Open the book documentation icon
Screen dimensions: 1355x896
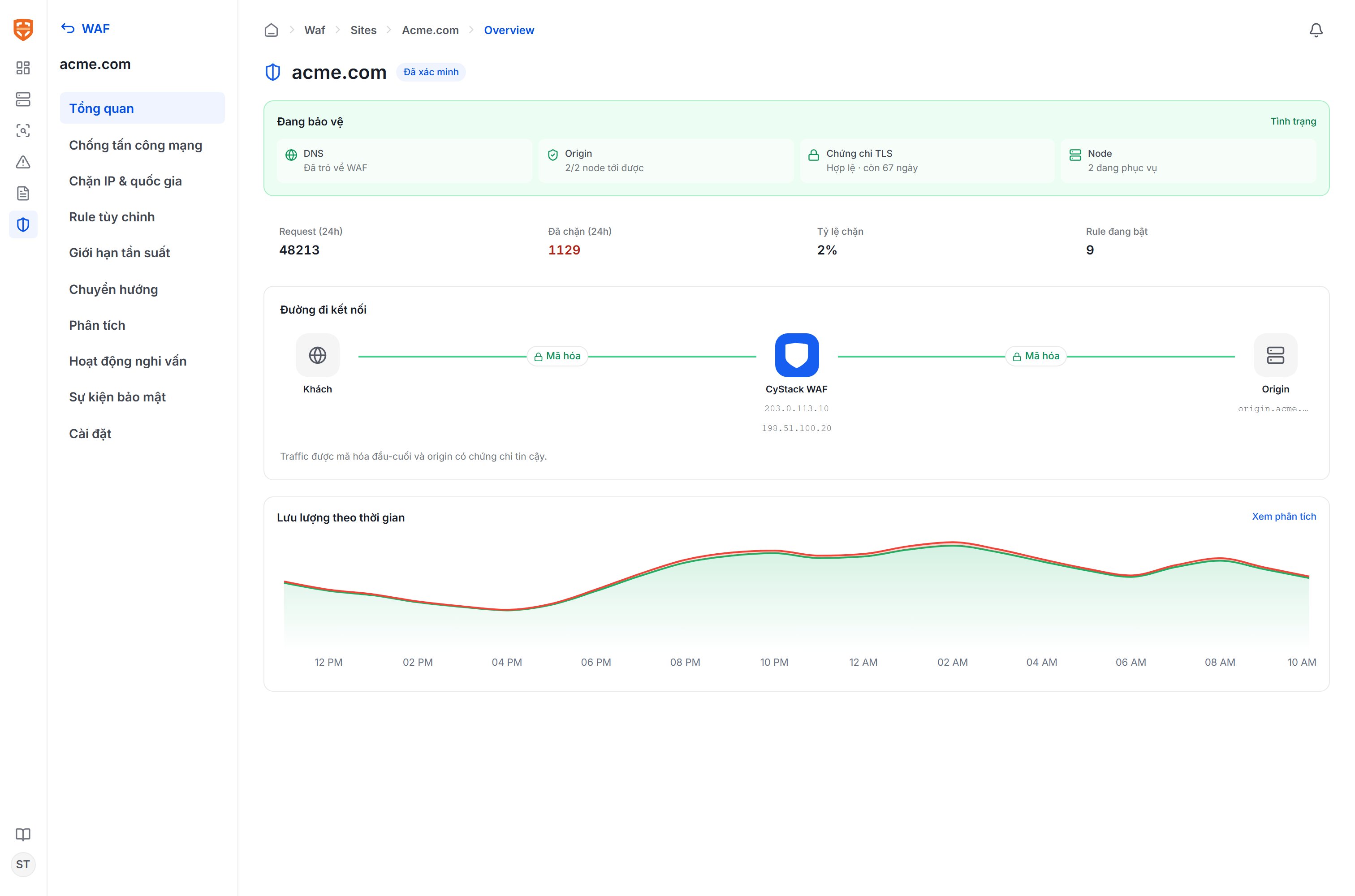click(23, 834)
